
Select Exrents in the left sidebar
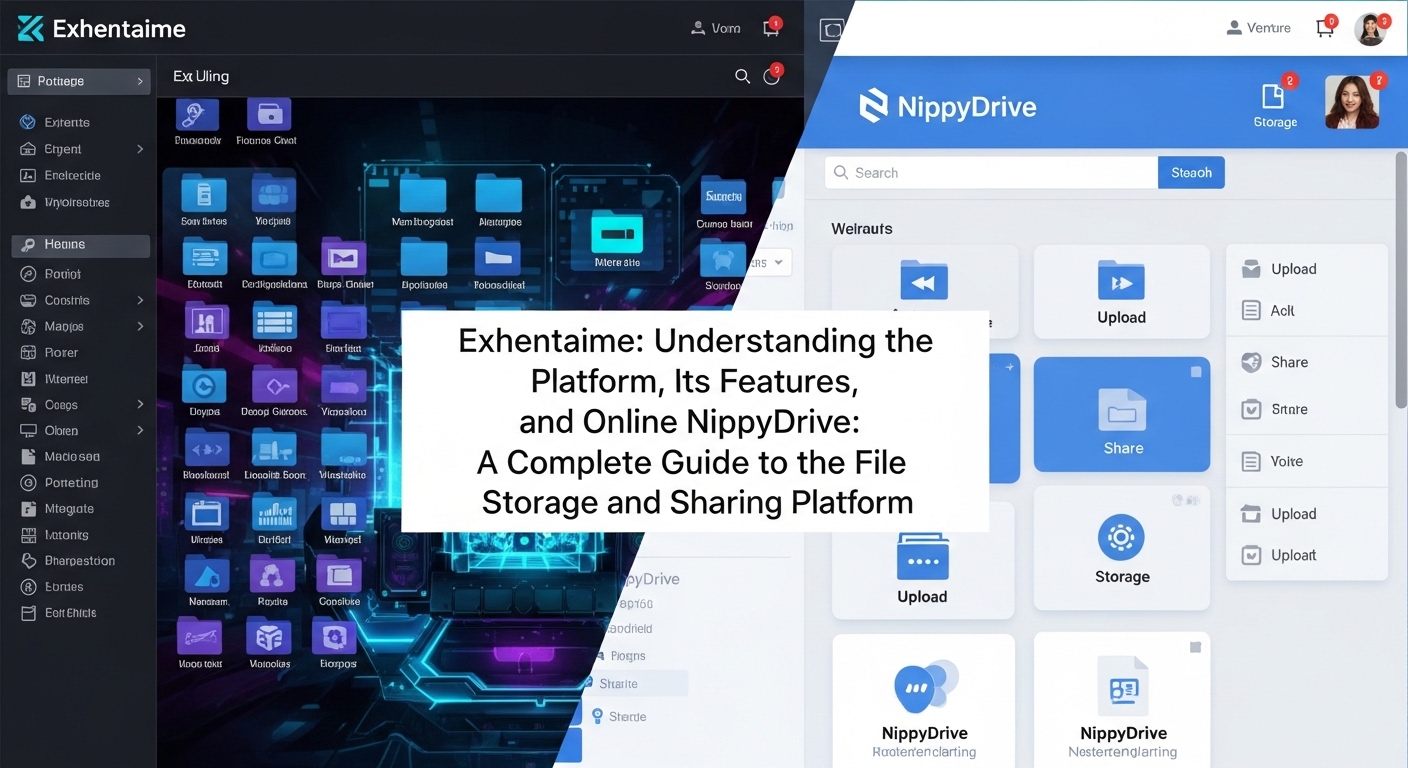click(x=67, y=122)
